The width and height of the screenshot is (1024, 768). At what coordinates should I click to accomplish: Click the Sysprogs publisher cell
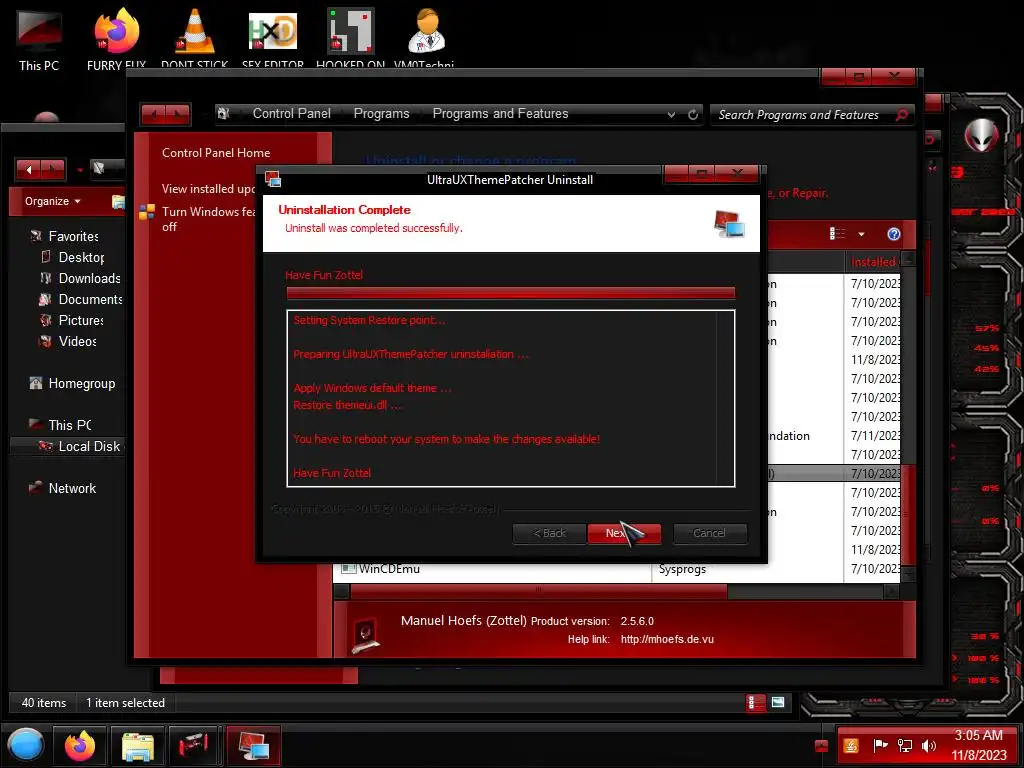coord(682,569)
